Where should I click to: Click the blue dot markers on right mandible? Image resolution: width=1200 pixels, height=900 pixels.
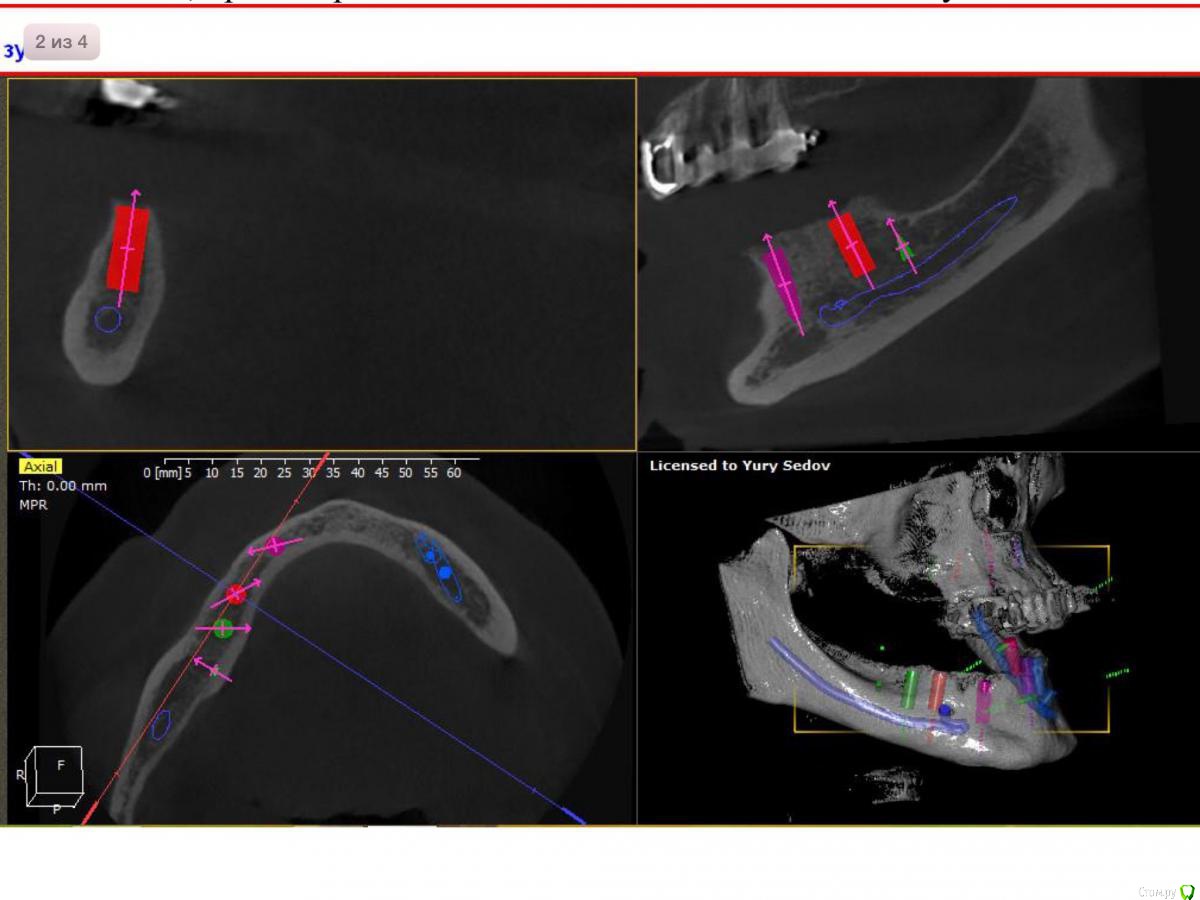point(438,564)
